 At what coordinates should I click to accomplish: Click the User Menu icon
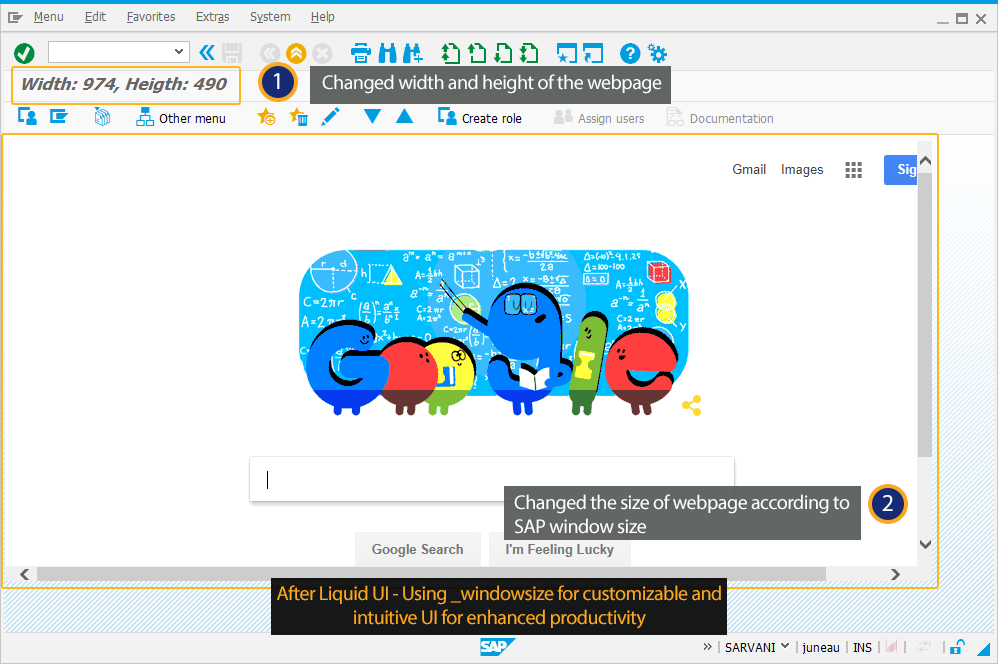click(27, 117)
